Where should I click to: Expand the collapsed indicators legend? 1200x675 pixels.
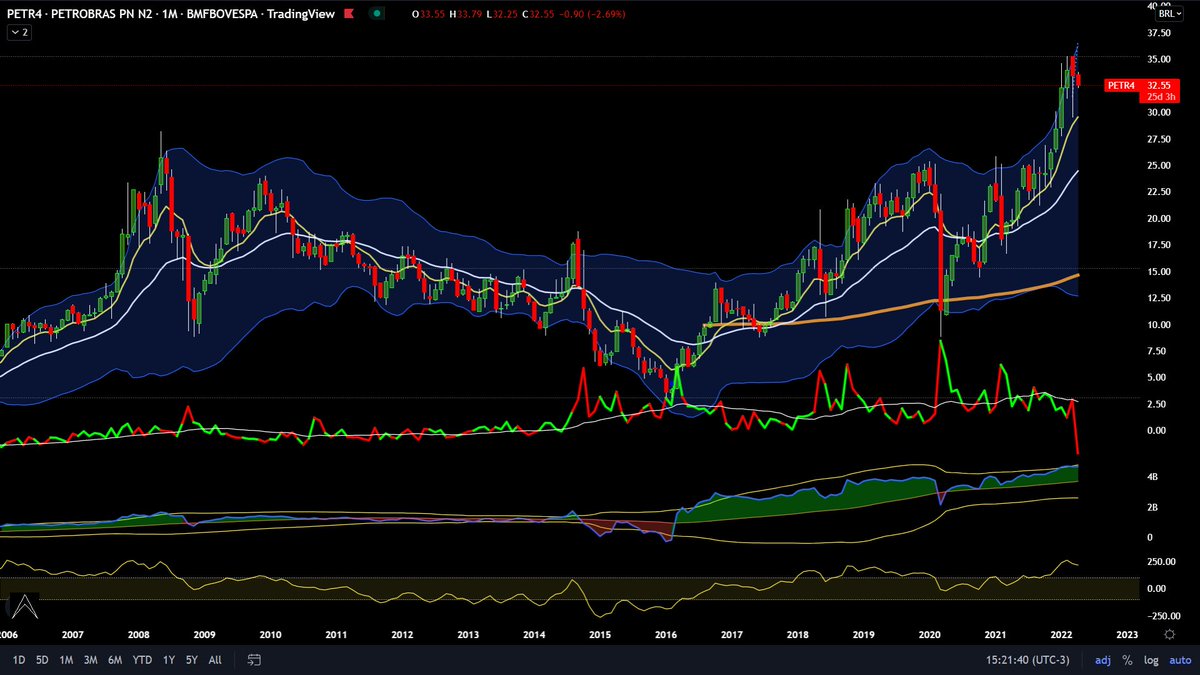tap(19, 33)
